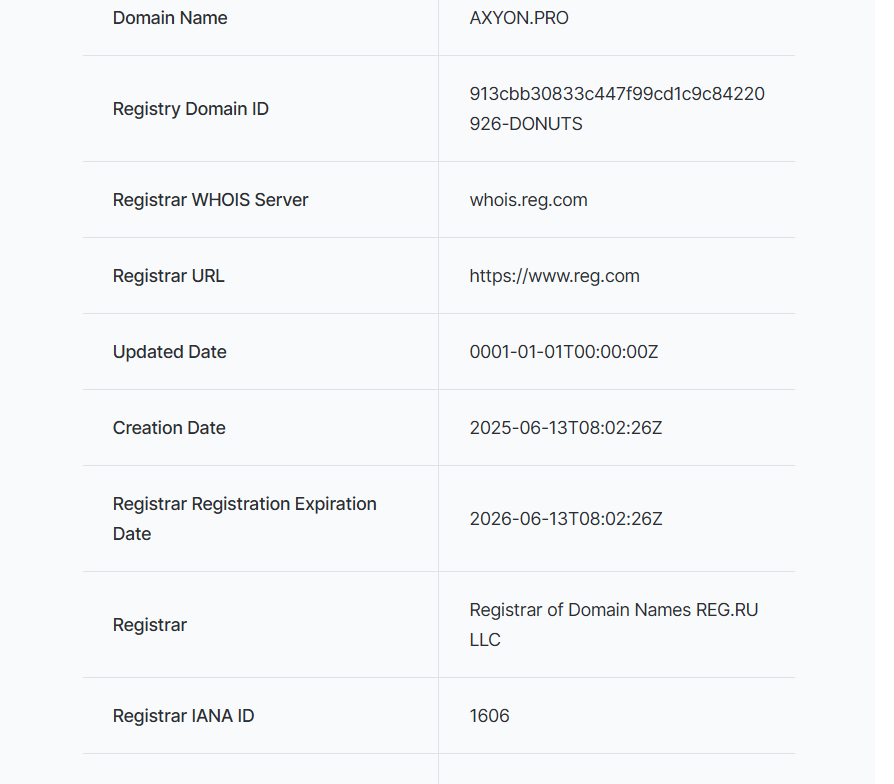Select the 1606 IANA ID value
This screenshot has width=894, height=784.
490,716
